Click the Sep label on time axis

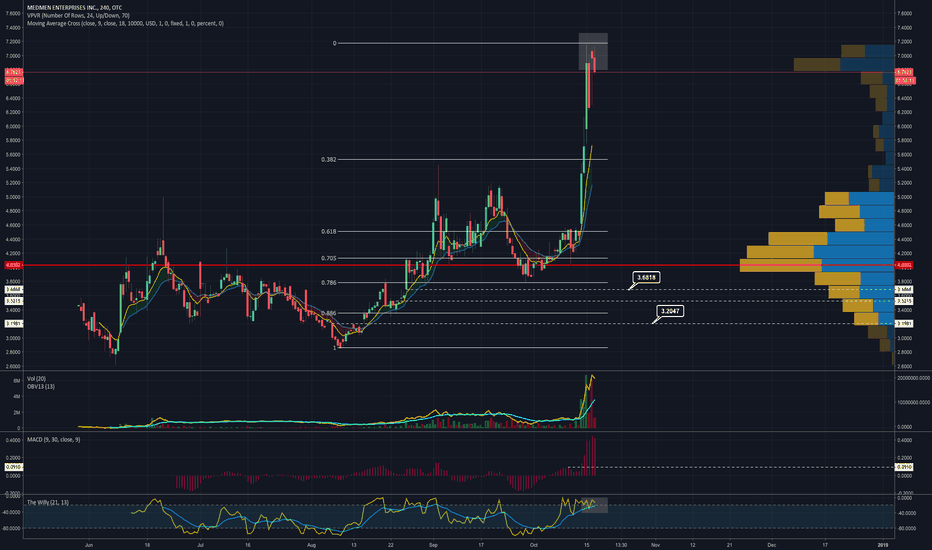[433, 545]
